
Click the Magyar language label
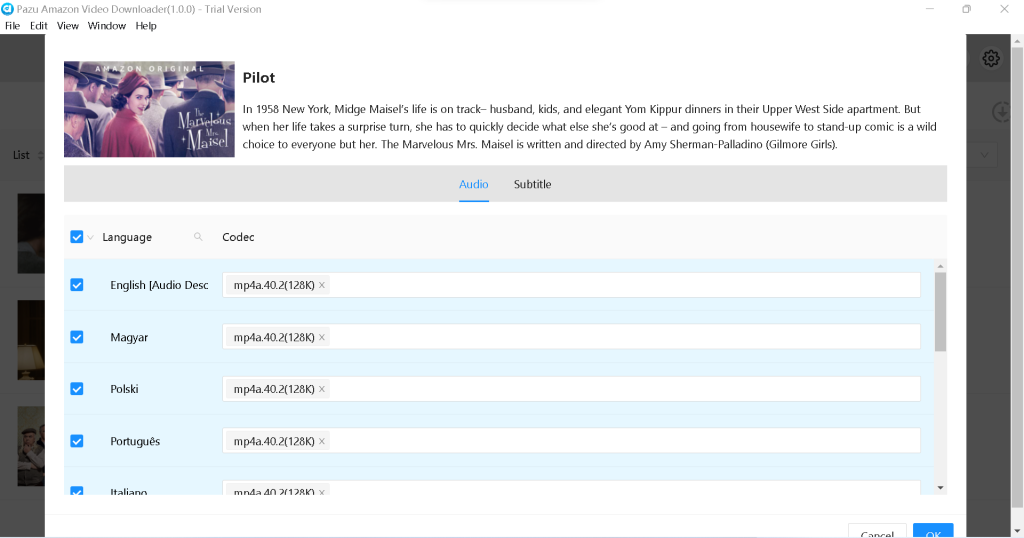(x=129, y=338)
